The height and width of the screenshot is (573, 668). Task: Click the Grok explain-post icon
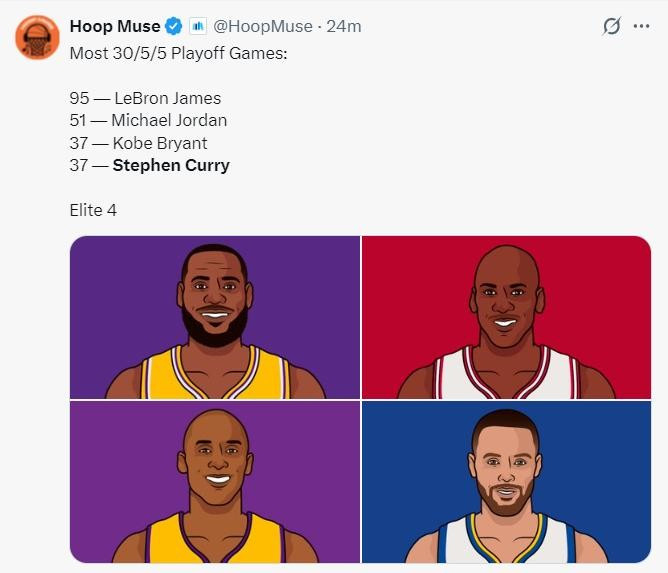pyautogui.click(x=611, y=26)
